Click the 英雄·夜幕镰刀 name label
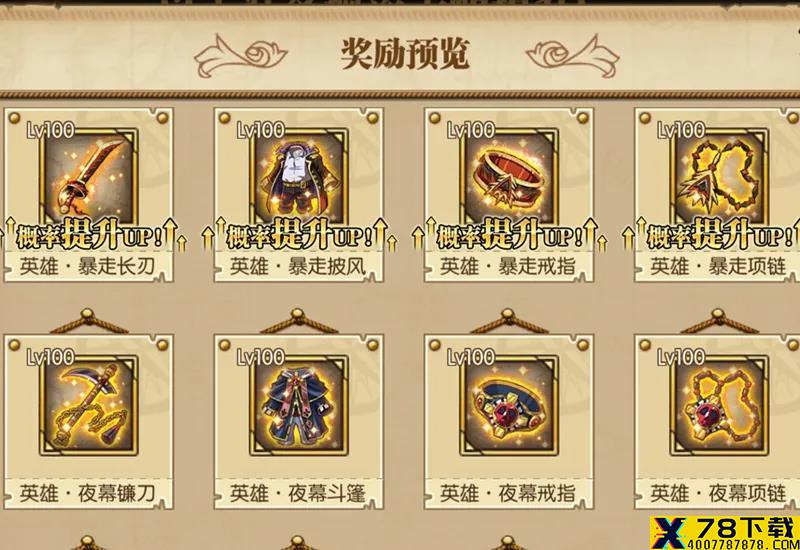The width and height of the screenshot is (800, 550). (87, 493)
